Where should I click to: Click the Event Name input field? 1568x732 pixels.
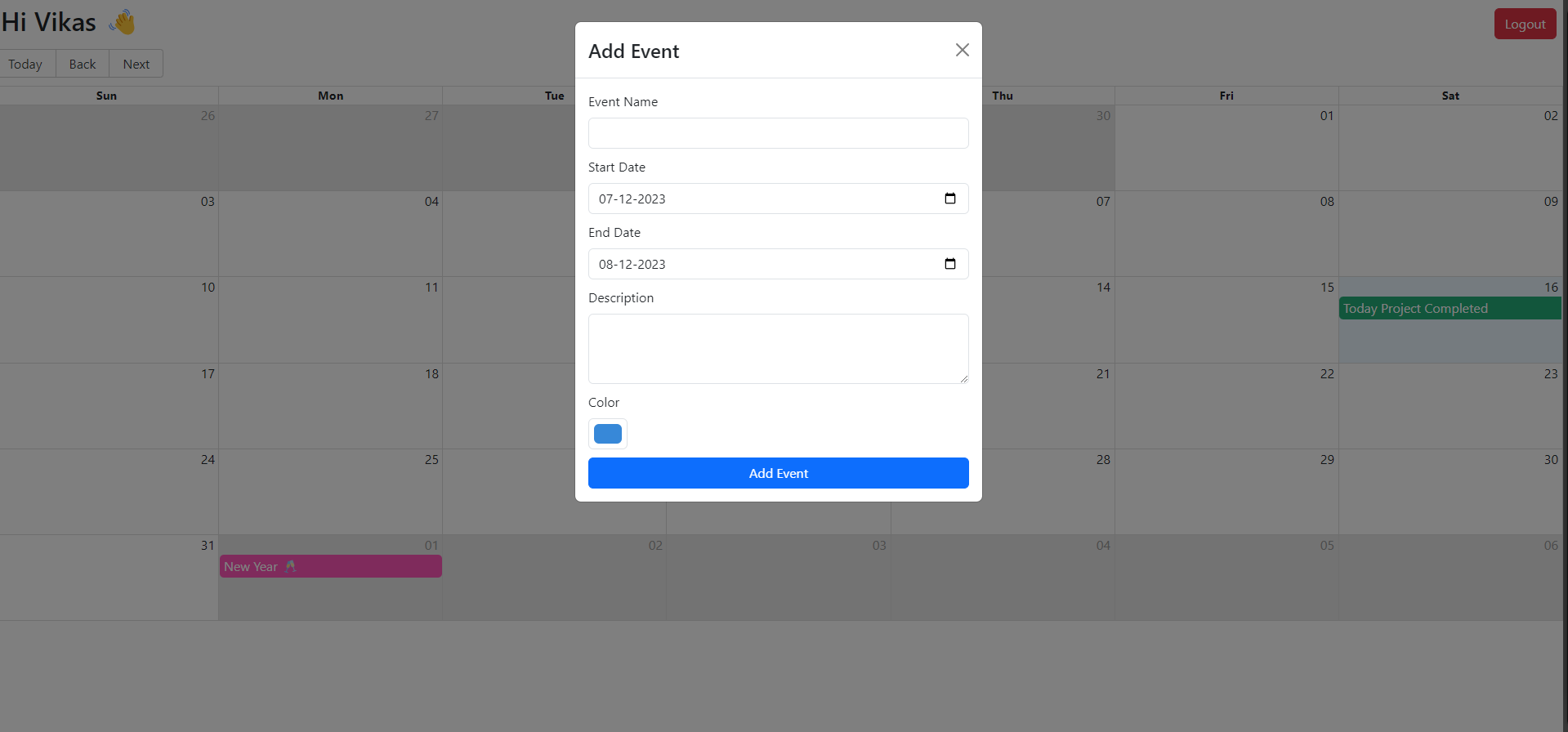click(x=779, y=133)
